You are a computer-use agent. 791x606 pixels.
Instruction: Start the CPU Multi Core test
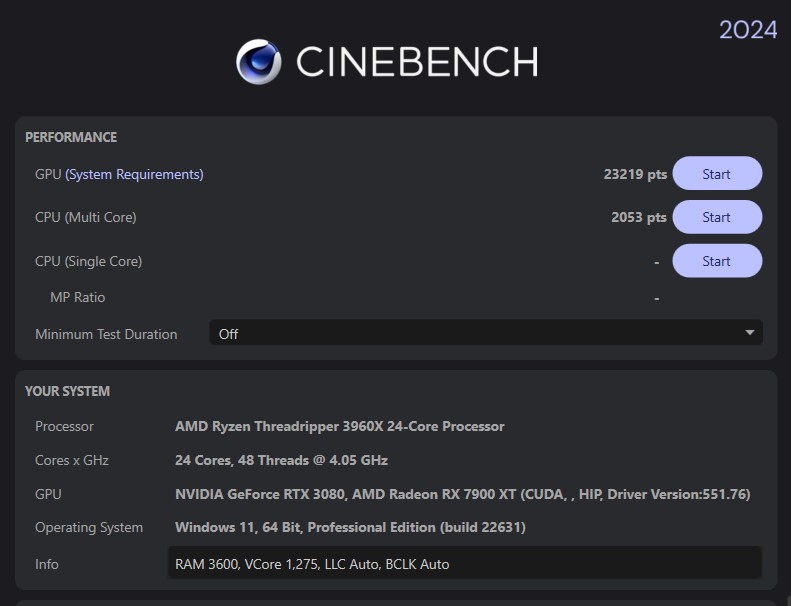(x=716, y=217)
